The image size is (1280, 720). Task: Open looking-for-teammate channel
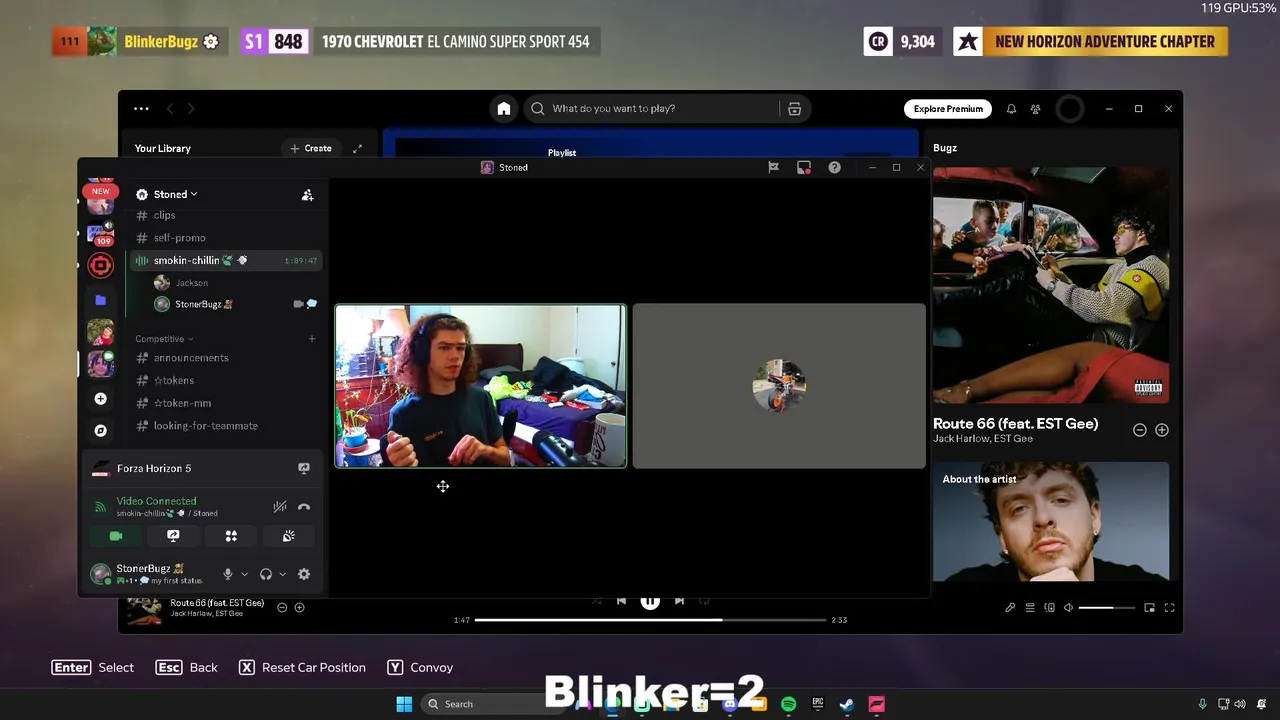[226, 426]
